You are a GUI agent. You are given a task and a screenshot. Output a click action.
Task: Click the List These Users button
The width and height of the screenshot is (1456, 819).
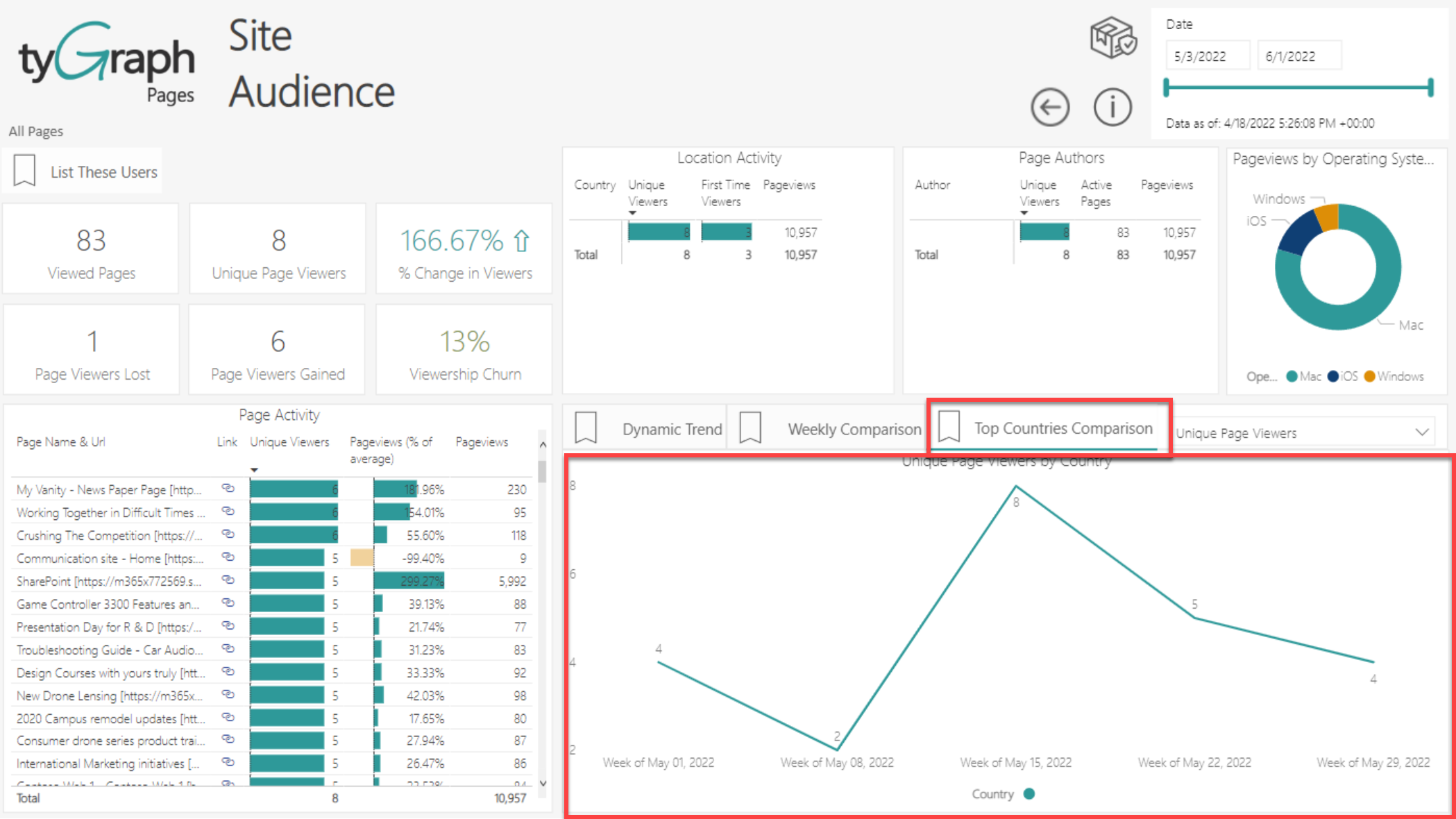(x=103, y=172)
